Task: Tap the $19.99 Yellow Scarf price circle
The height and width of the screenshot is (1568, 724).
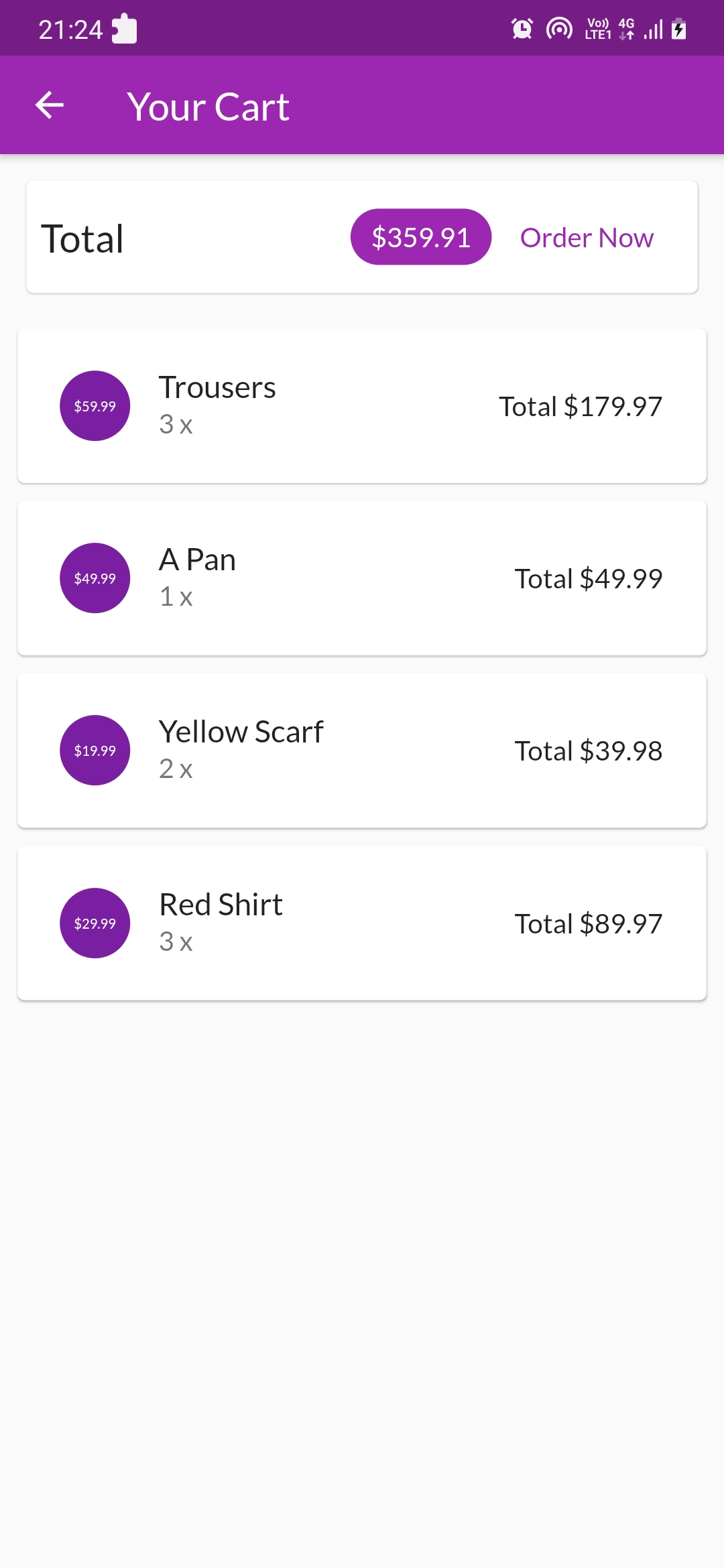Action: click(95, 750)
